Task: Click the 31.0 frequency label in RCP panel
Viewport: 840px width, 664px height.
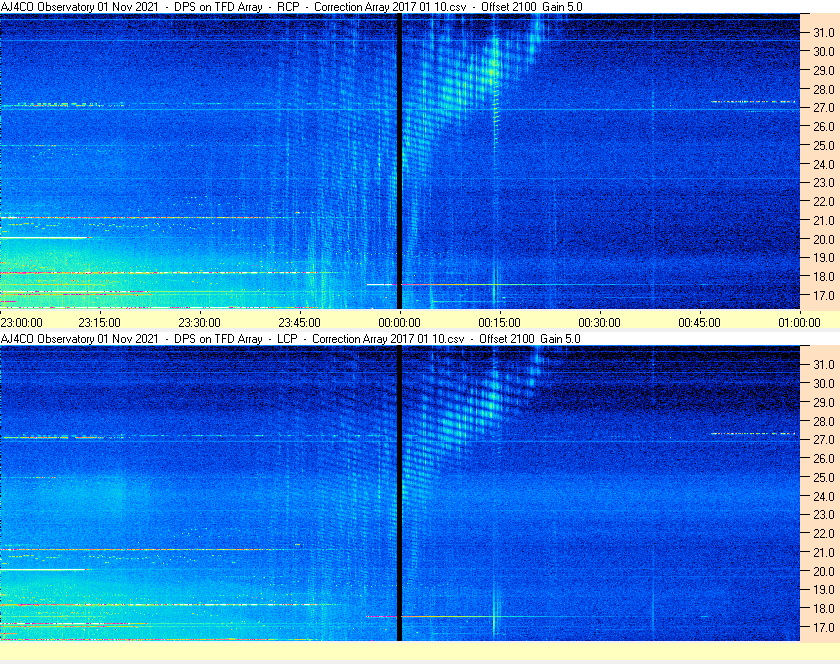Action: pyautogui.click(x=824, y=33)
